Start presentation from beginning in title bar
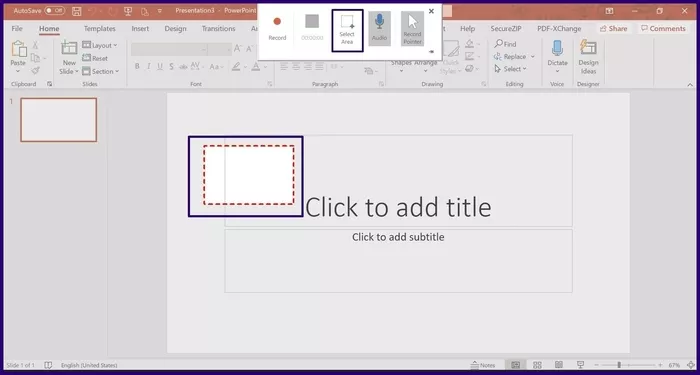 (x=128, y=11)
